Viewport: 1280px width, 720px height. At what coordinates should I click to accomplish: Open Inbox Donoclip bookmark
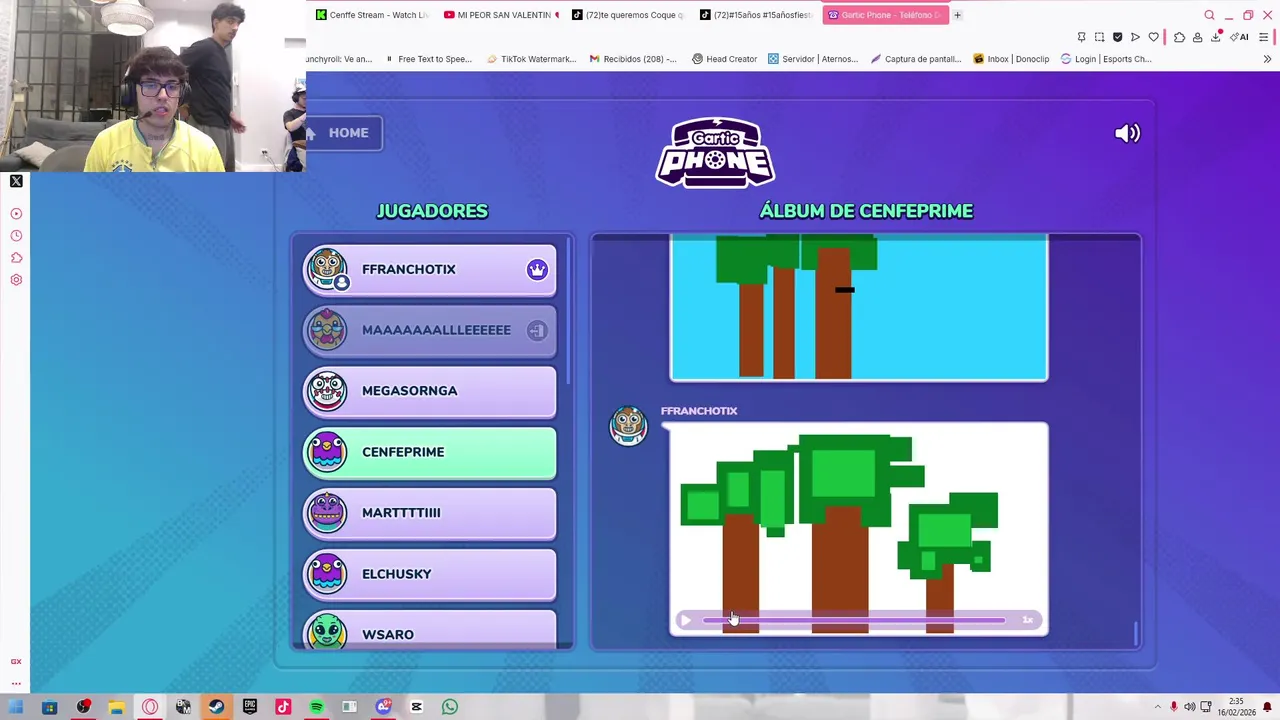[1011, 59]
